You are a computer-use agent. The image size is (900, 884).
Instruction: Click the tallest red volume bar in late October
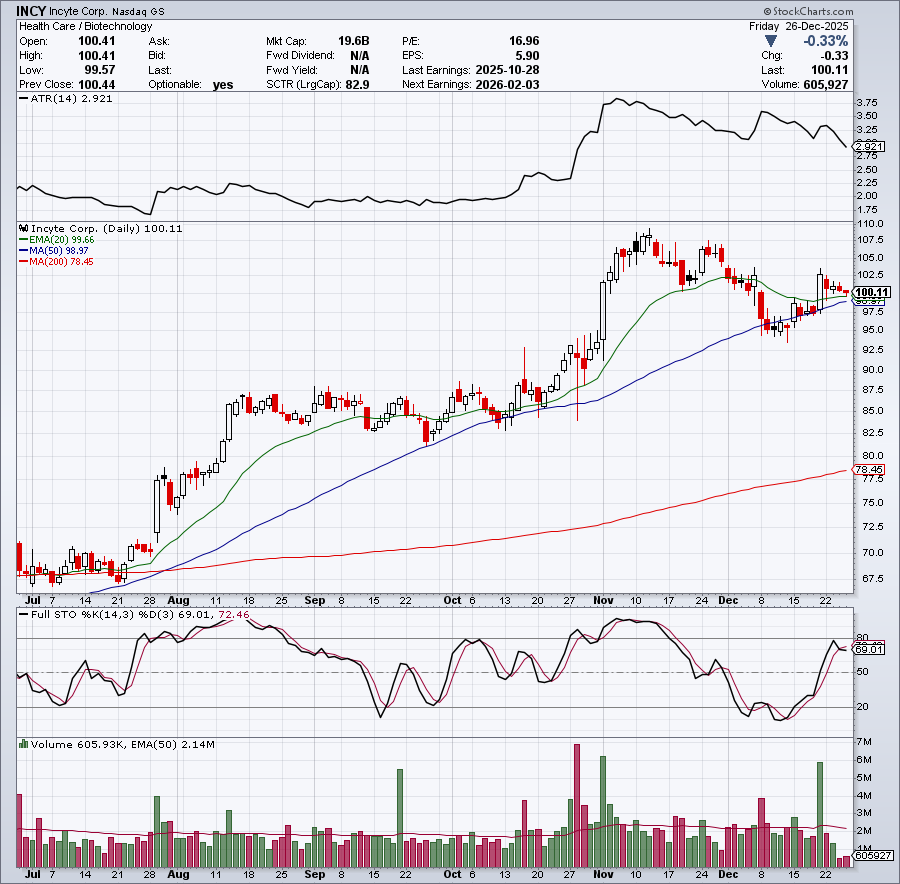577,806
